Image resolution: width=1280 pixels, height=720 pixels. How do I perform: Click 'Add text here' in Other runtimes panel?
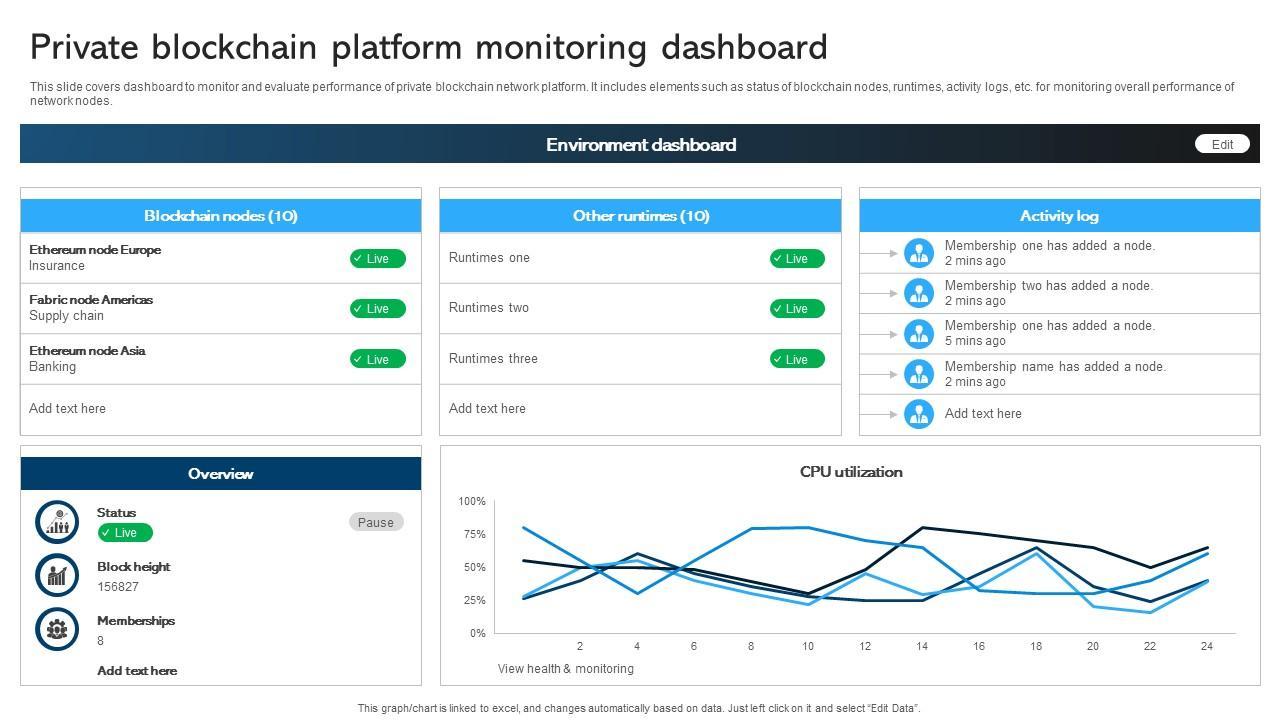click(487, 408)
